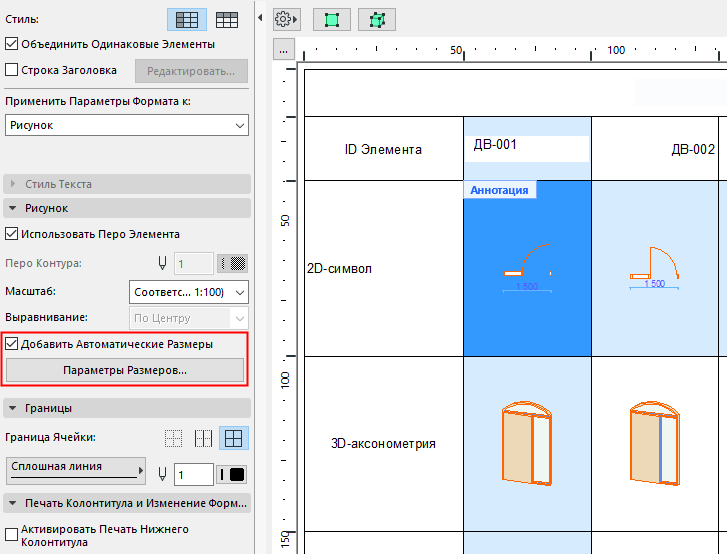The width and height of the screenshot is (727, 554).
Task: Click the contour pen color swatch
Action: (x=233, y=263)
